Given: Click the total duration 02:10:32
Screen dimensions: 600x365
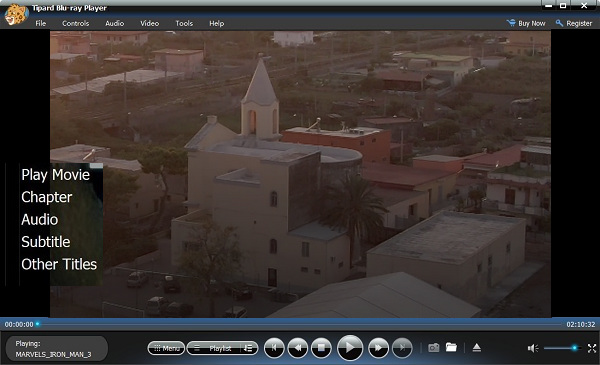Looking at the screenshot, I should (581, 324).
